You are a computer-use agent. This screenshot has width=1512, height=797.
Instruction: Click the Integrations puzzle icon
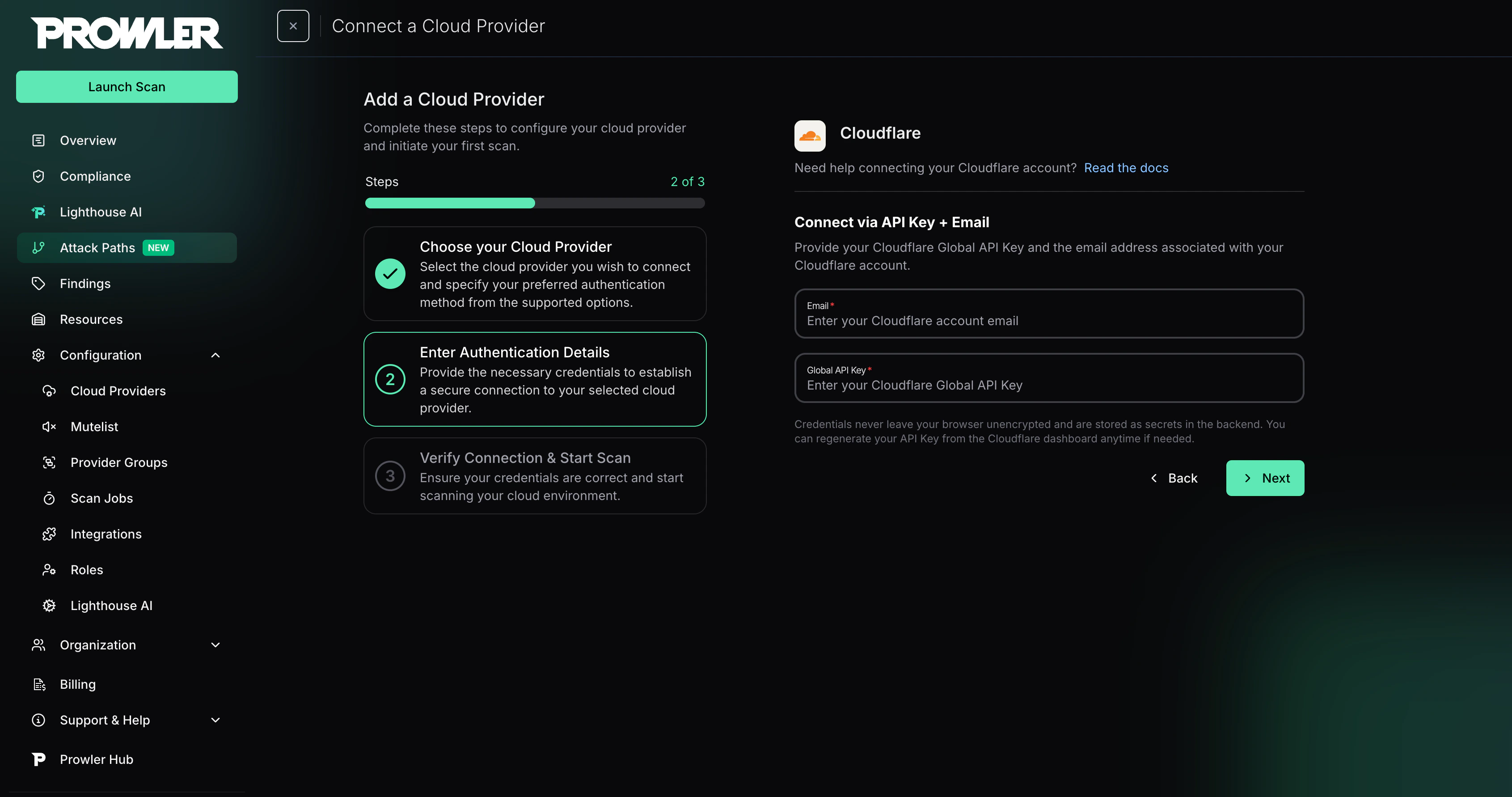pyautogui.click(x=49, y=534)
